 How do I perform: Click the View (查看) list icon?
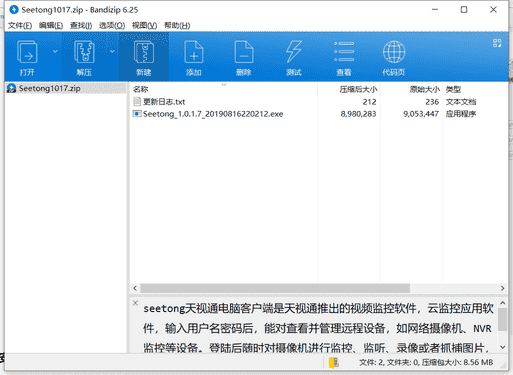pyautogui.click(x=344, y=52)
